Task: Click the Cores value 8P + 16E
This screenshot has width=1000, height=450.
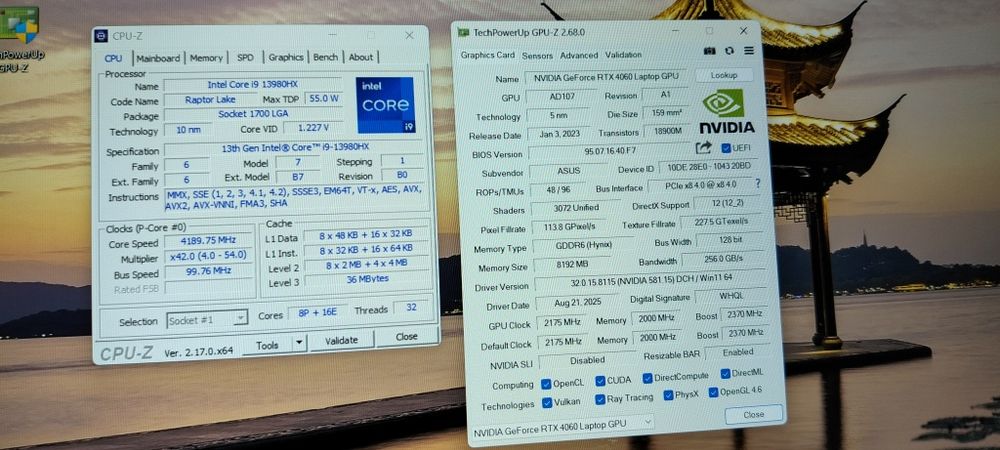Action: 318,312
